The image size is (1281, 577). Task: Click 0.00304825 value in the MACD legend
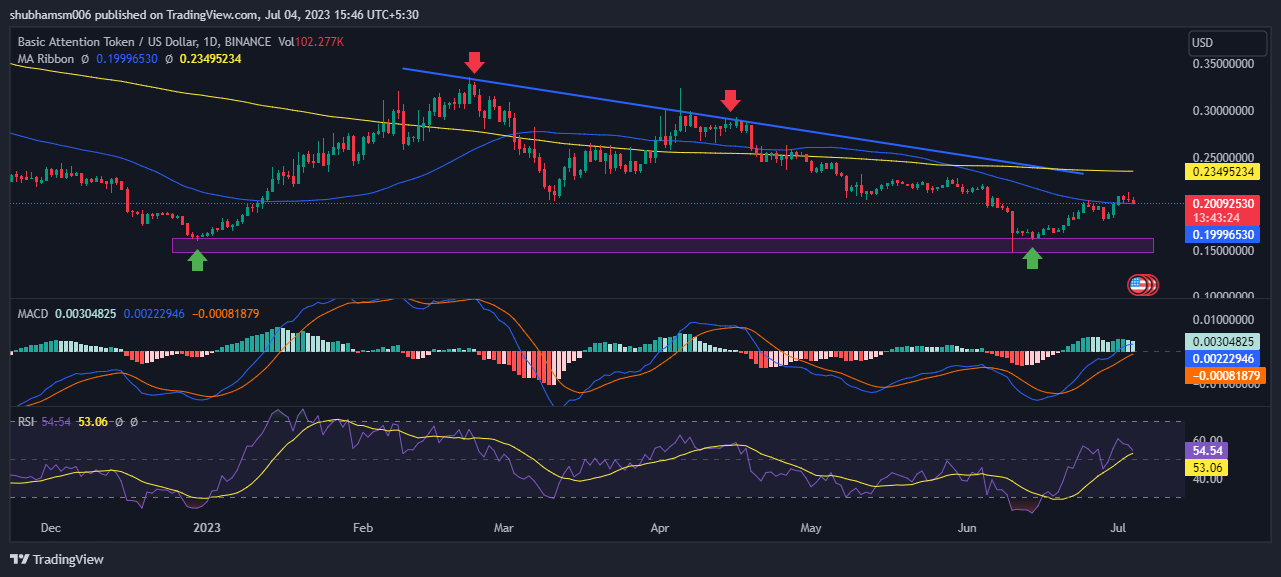point(86,314)
